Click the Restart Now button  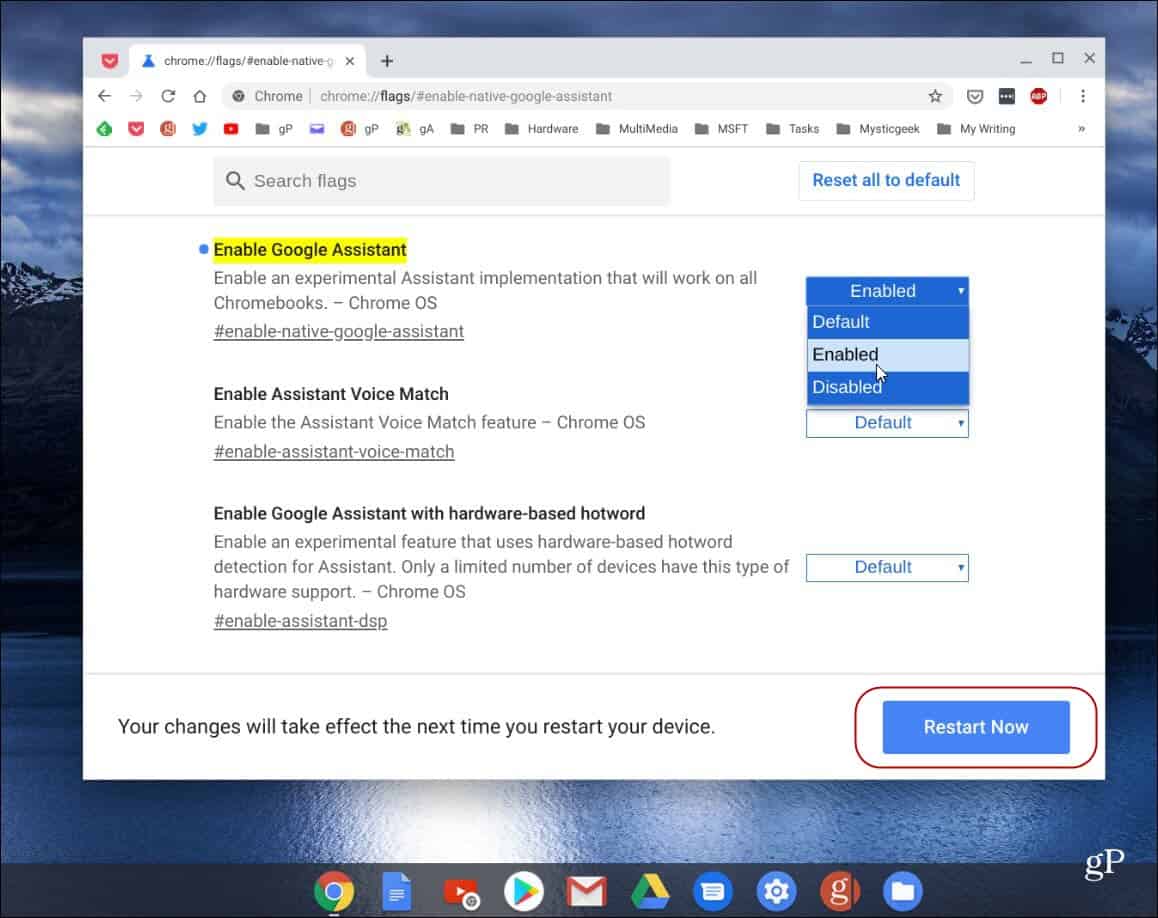975,727
